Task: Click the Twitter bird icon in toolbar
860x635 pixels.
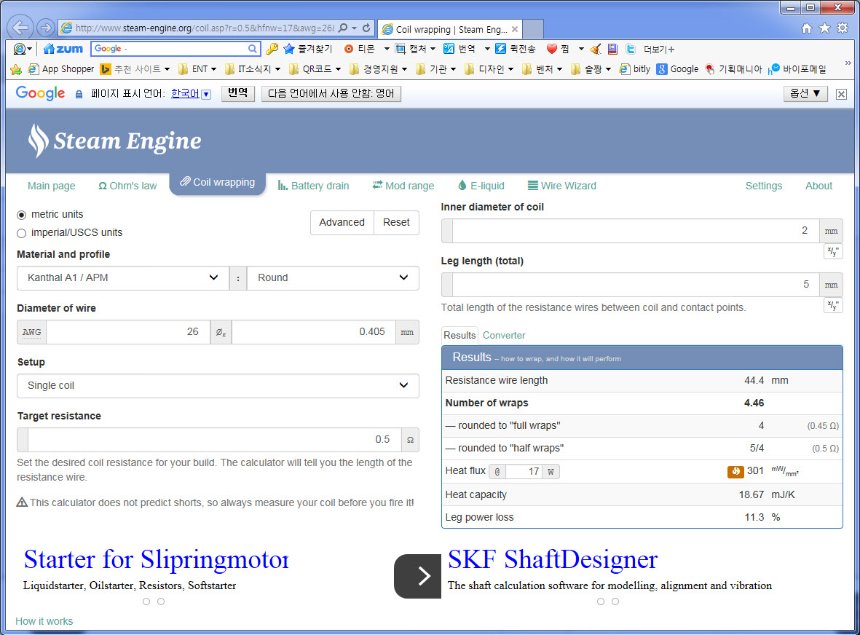Action: 631,49
